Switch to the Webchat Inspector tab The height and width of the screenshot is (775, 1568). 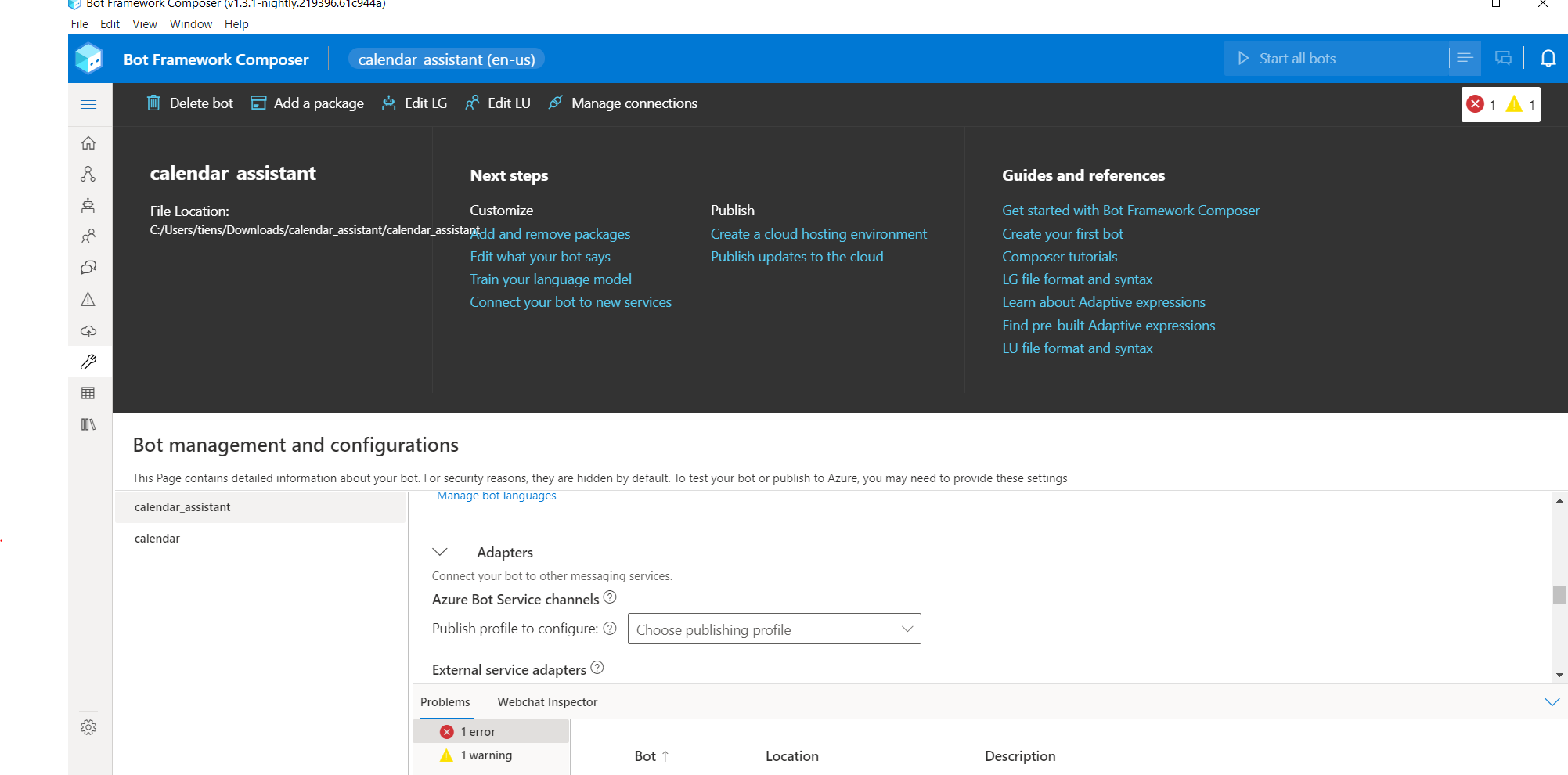pos(546,701)
